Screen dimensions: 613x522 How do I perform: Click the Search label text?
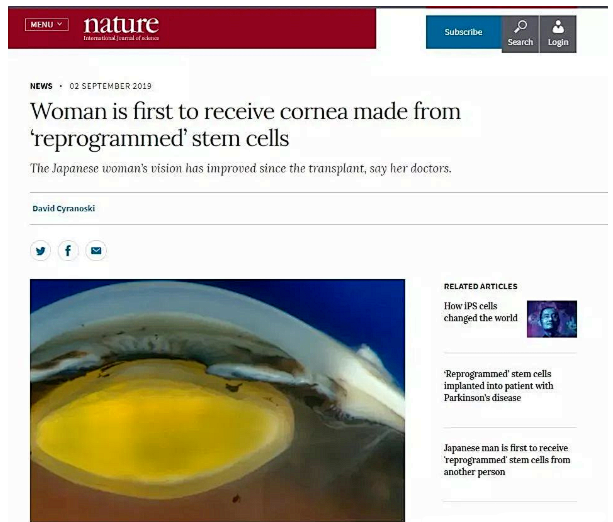point(520,42)
